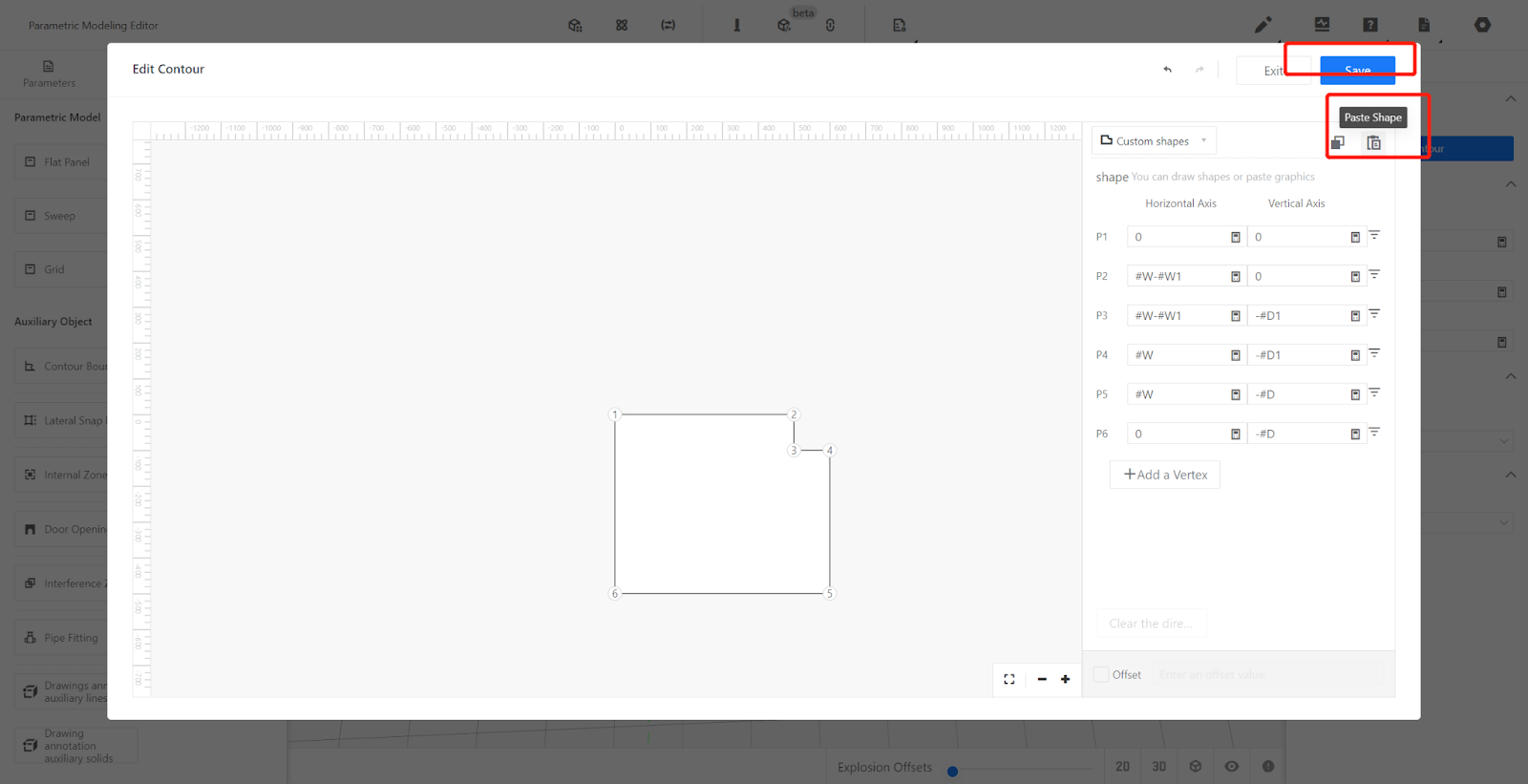Open the formula calculator for P4 vertical axis
The image size is (1528, 784).
[1354, 355]
